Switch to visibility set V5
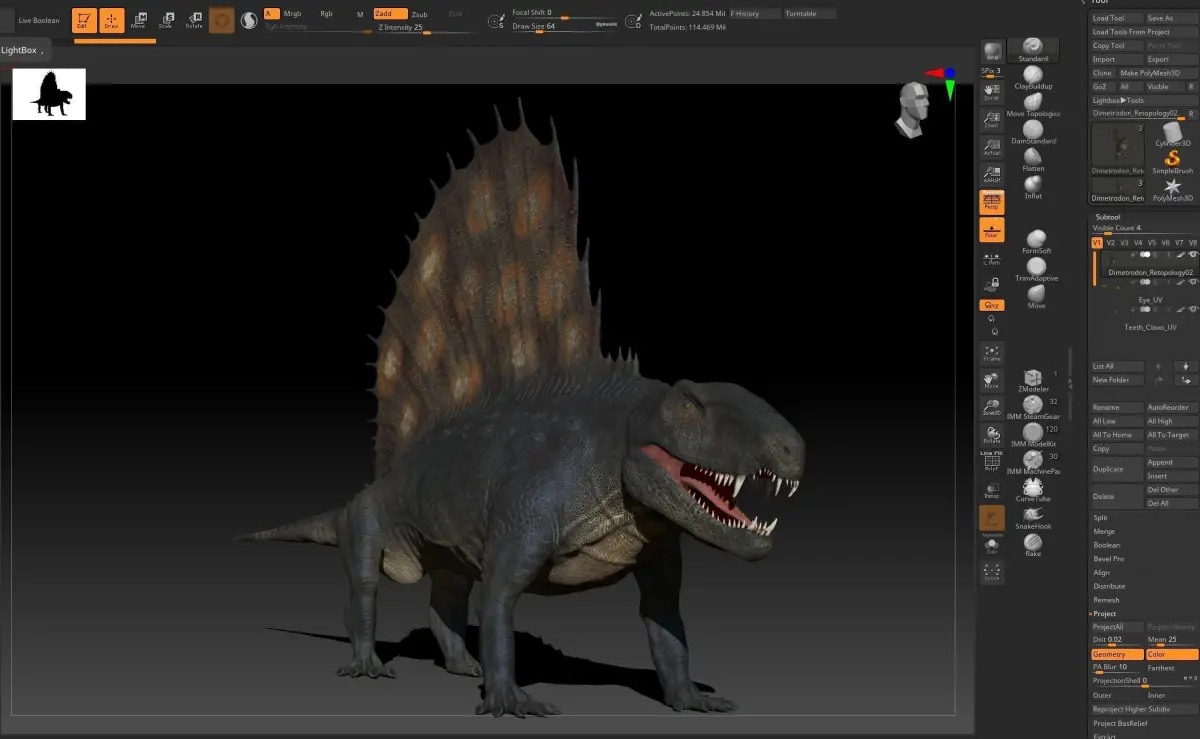Image resolution: width=1200 pixels, height=739 pixels. tap(1152, 243)
